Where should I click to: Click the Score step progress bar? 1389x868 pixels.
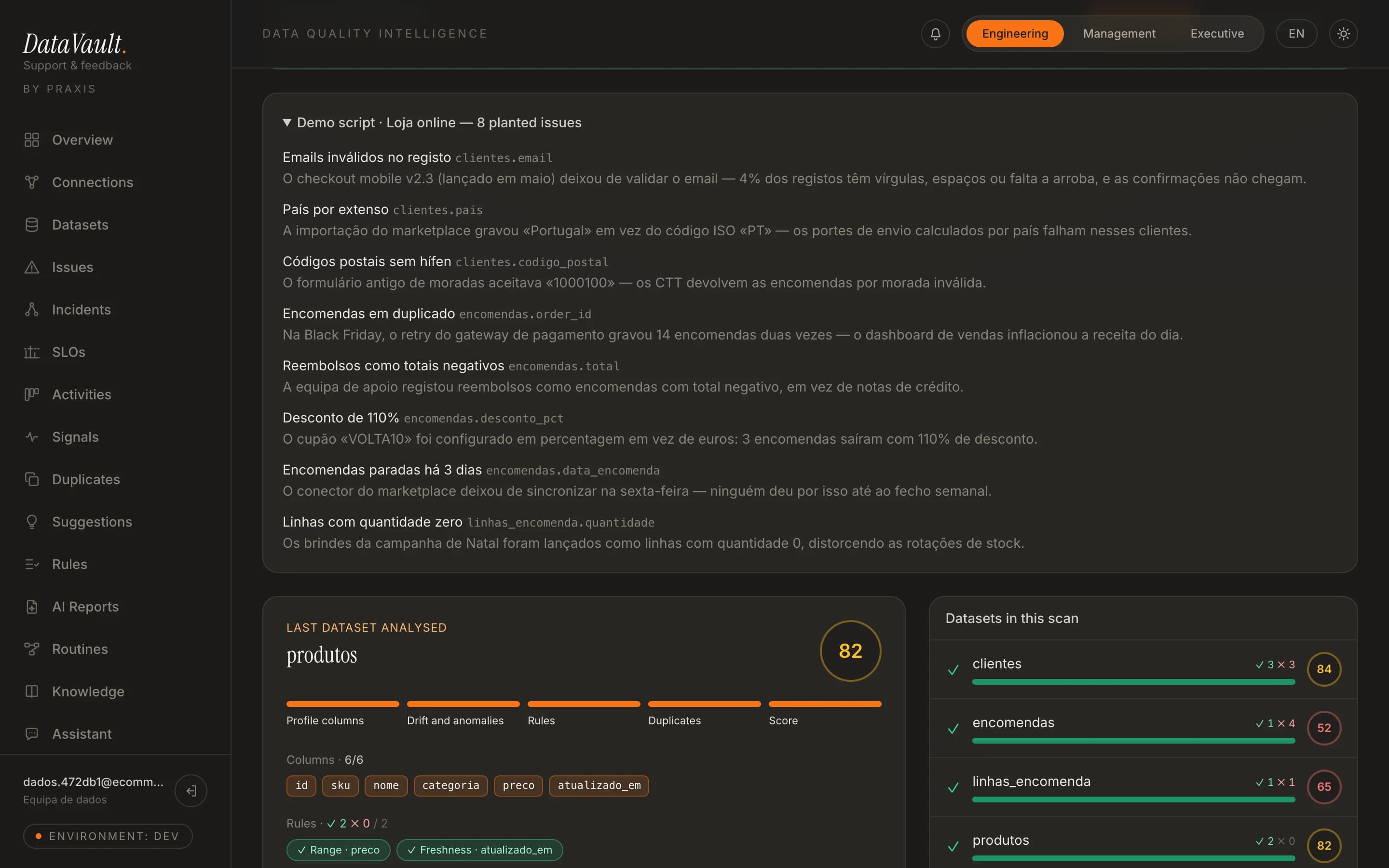click(825, 704)
